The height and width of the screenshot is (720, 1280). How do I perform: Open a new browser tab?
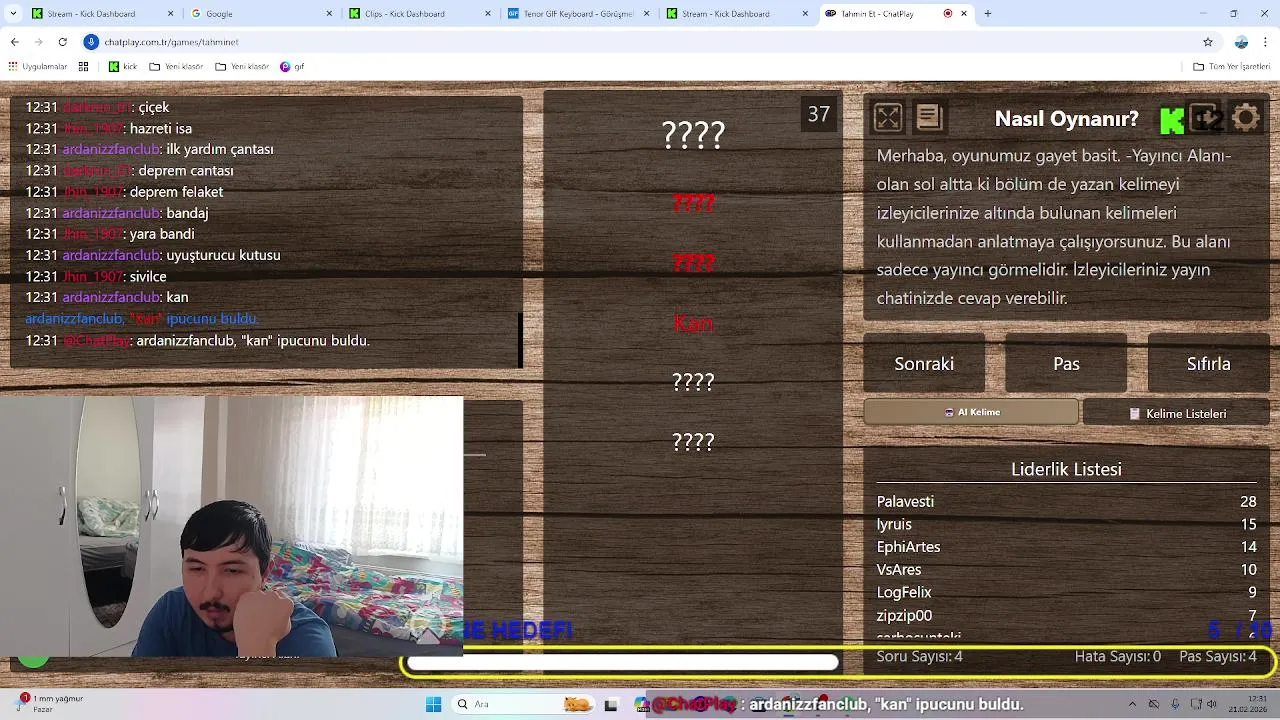(988, 14)
